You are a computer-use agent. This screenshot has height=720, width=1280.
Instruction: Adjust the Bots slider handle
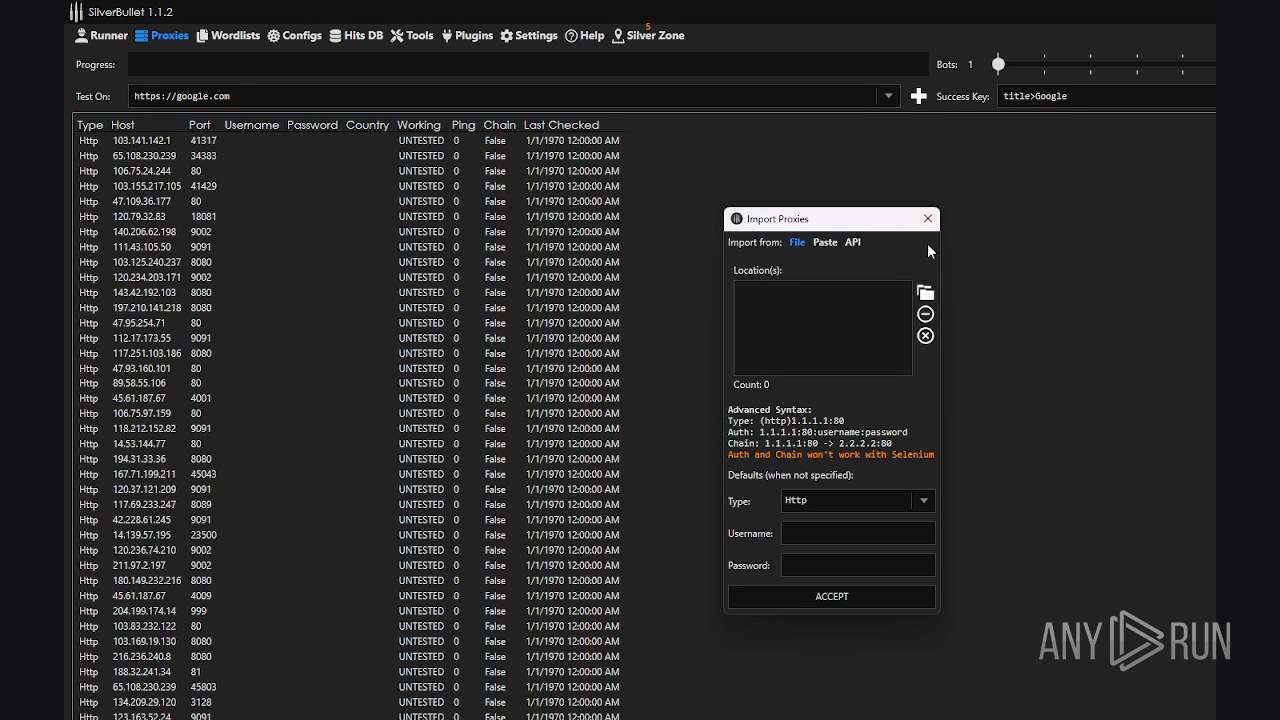[998, 64]
